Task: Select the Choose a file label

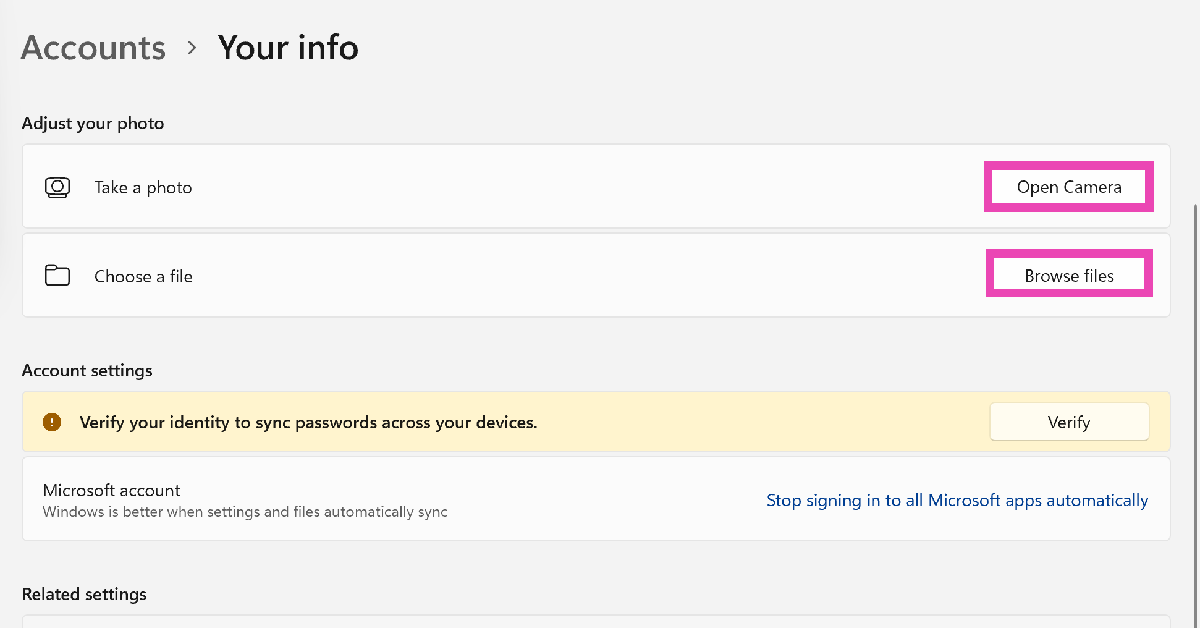Action: 143,276
